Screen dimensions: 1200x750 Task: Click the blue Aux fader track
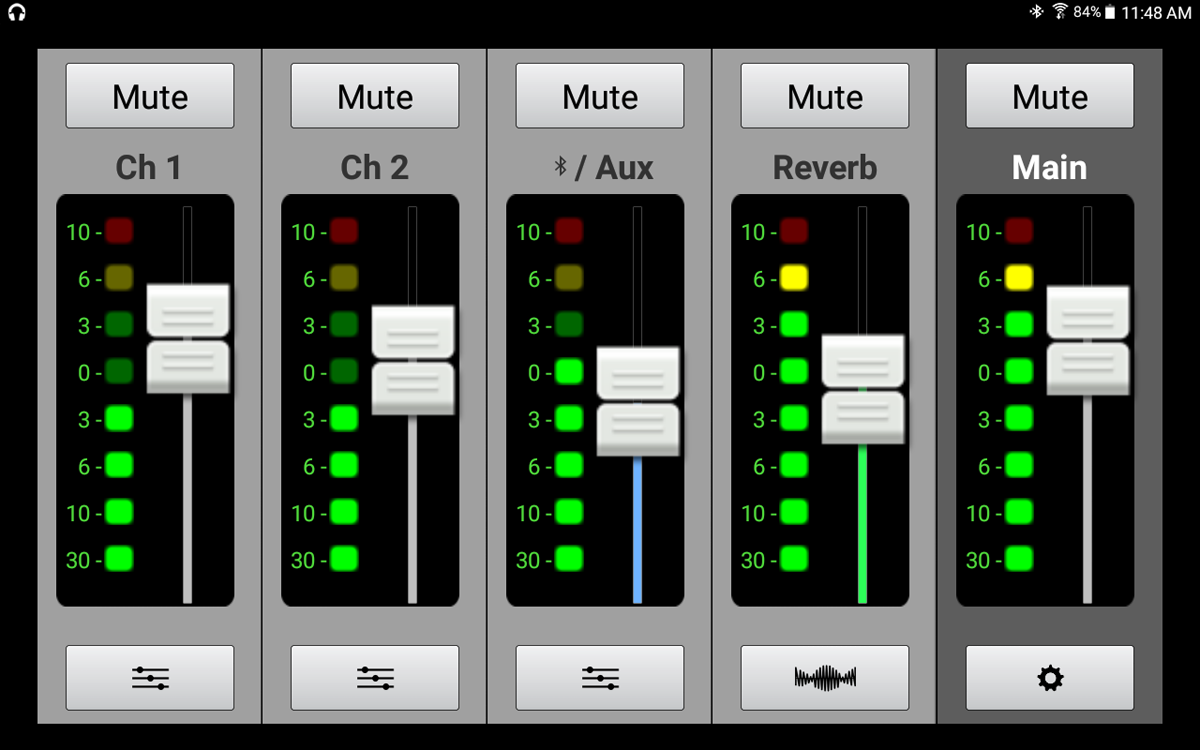pyautogui.click(x=638, y=530)
